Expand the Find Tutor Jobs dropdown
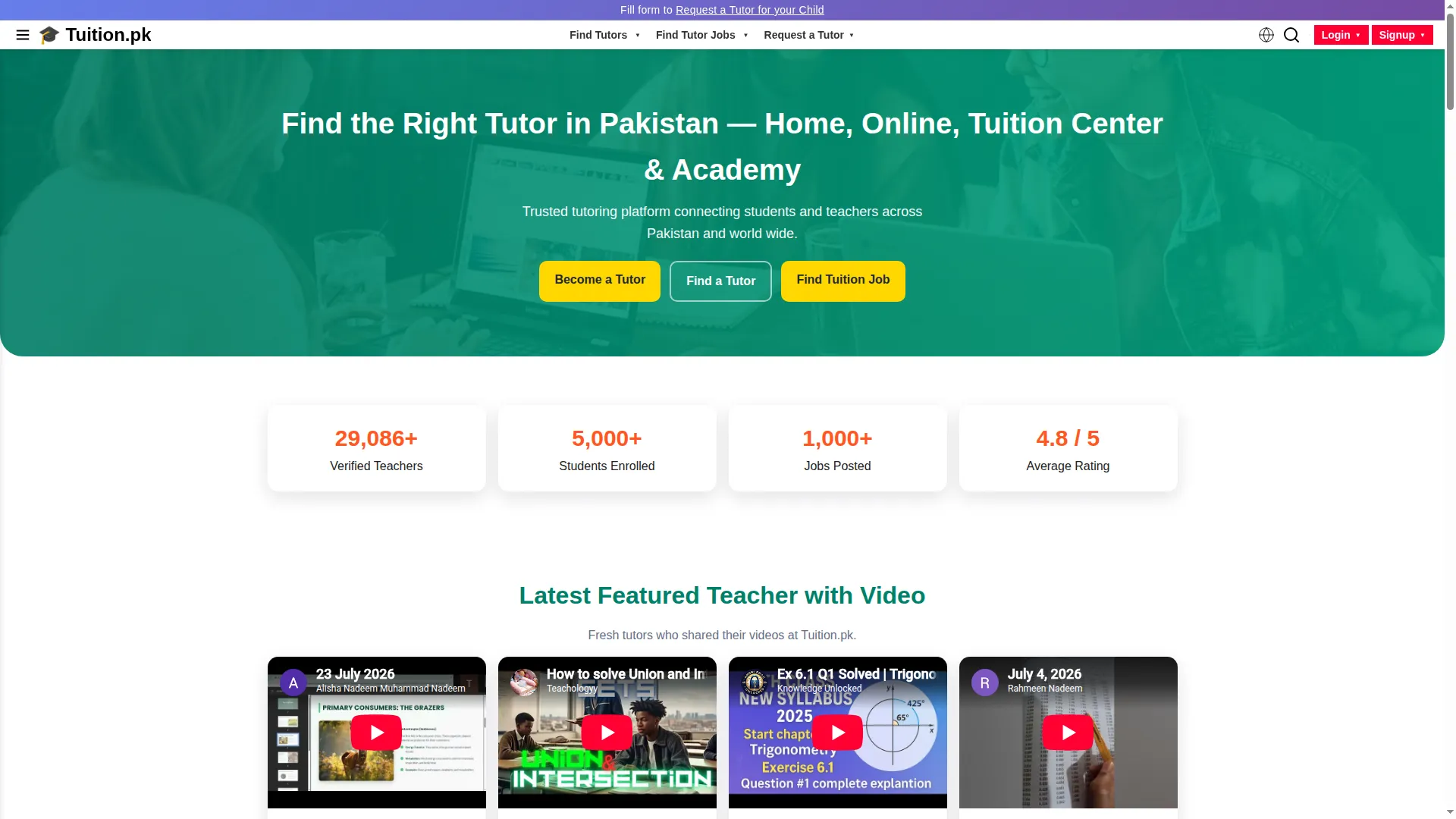This screenshot has height=819, width=1456. pos(702,35)
